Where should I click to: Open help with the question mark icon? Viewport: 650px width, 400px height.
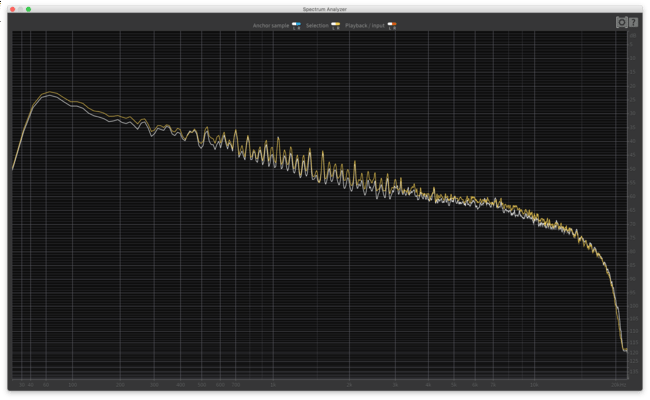tap(633, 21)
